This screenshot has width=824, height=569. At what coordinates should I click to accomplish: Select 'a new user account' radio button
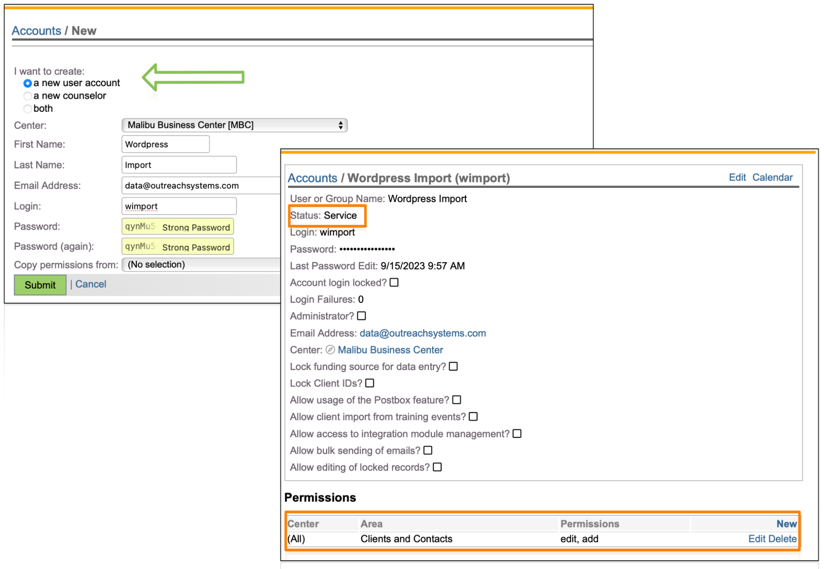(x=28, y=84)
